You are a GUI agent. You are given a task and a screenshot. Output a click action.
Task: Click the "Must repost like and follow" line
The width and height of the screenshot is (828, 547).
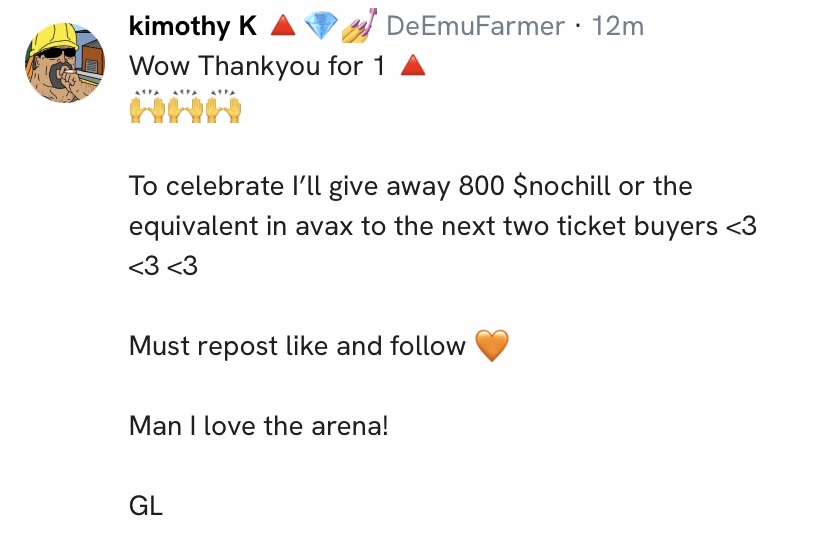tap(297, 347)
